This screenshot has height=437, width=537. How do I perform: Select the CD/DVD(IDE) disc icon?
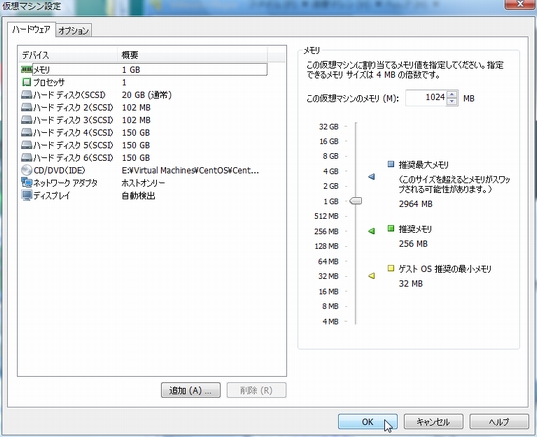pyautogui.click(x=26, y=170)
